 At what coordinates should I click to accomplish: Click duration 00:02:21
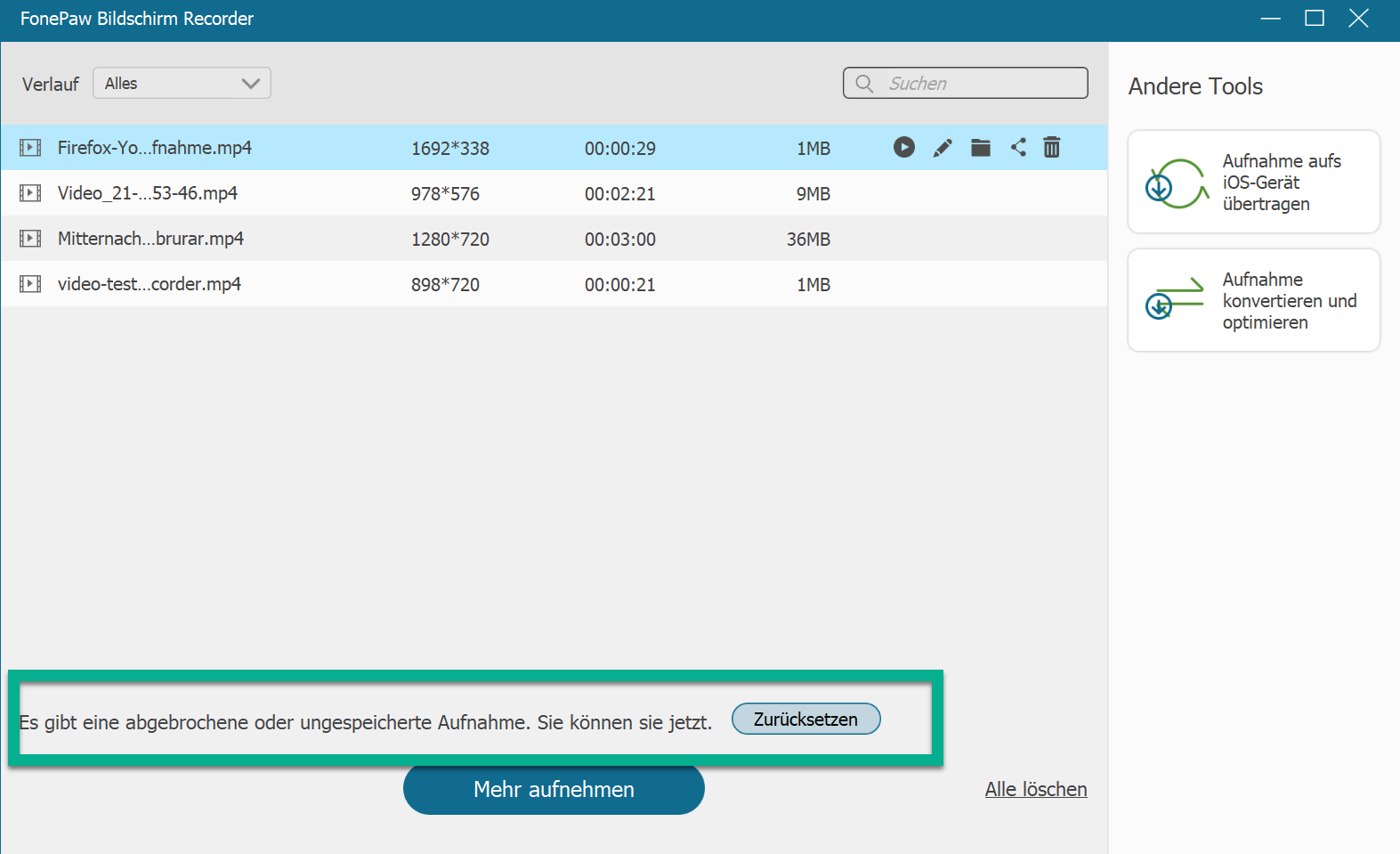(x=620, y=194)
